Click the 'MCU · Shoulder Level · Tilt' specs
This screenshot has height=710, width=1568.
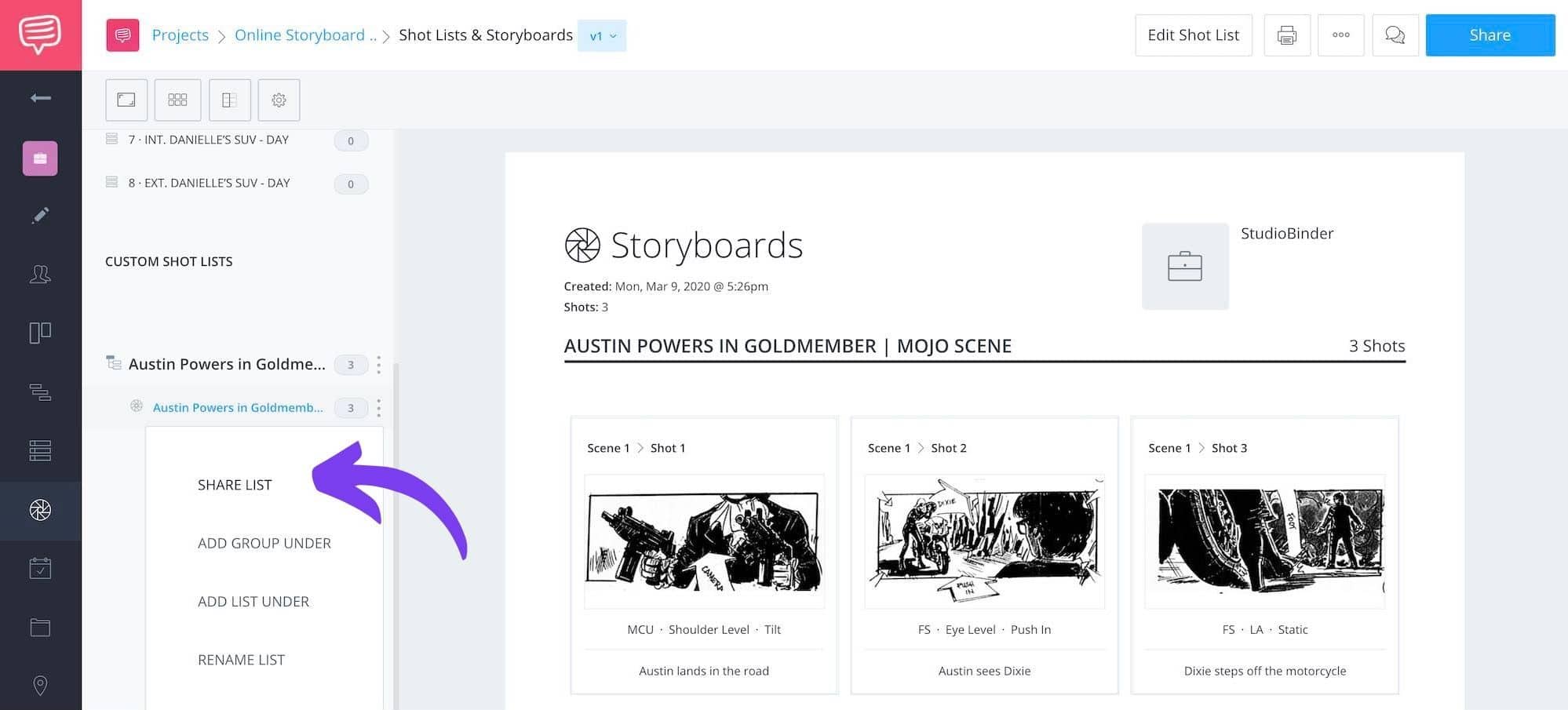704,629
